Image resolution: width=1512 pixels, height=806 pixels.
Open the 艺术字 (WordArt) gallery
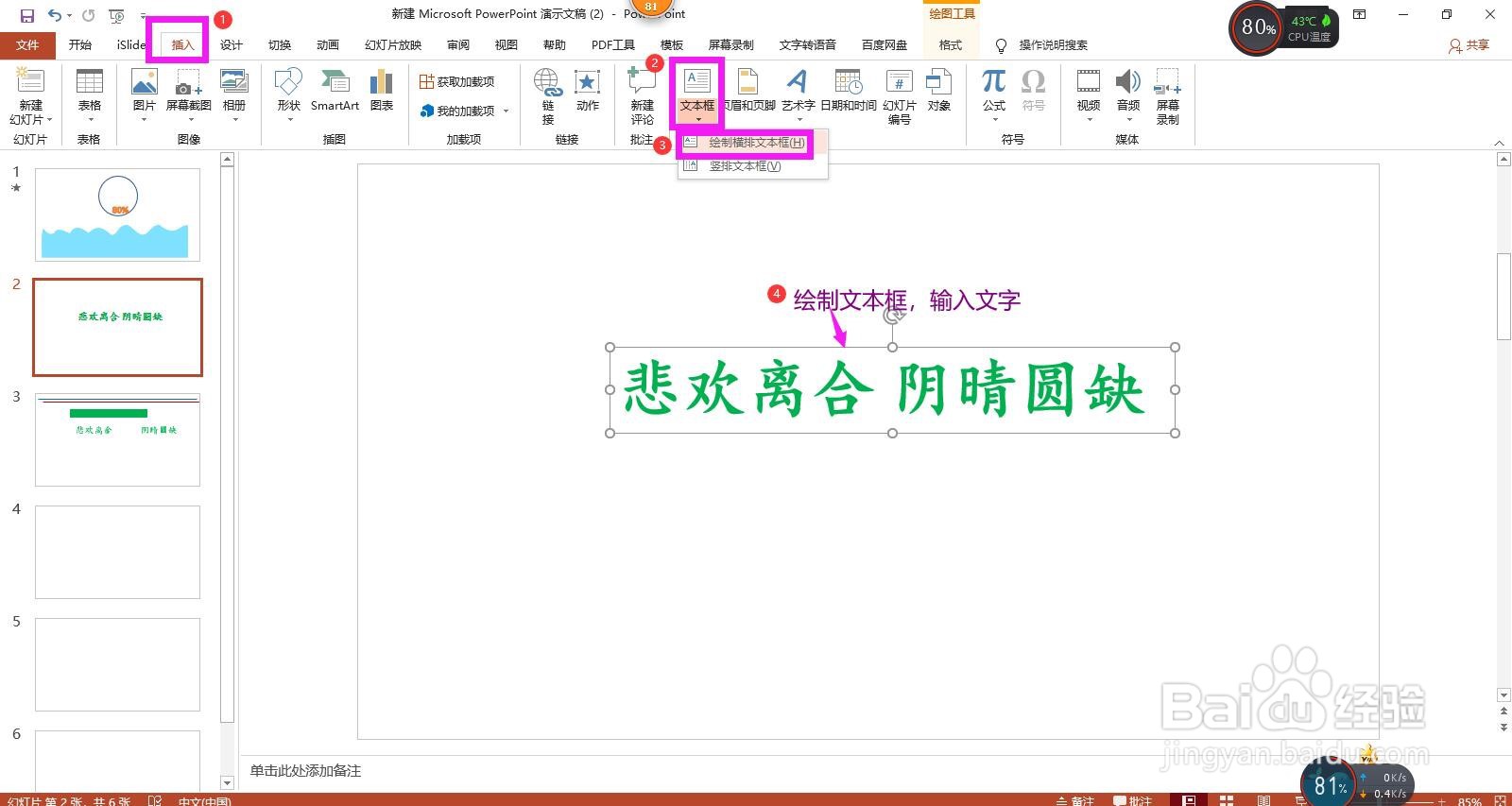[x=799, y=94]
